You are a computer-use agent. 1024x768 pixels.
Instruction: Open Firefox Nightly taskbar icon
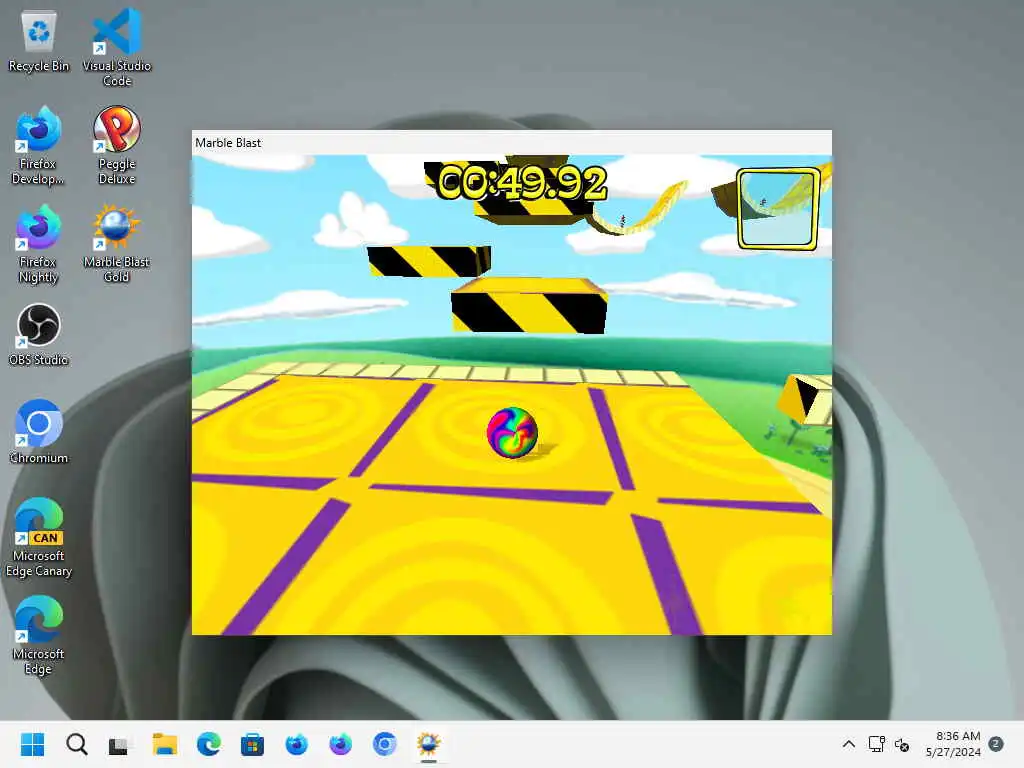tap(340, 744)
